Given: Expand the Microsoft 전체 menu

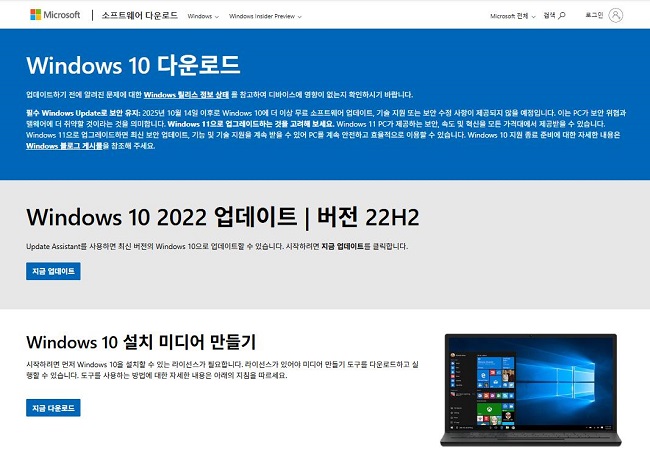Looking at the screenshot, I should (513, 16).
